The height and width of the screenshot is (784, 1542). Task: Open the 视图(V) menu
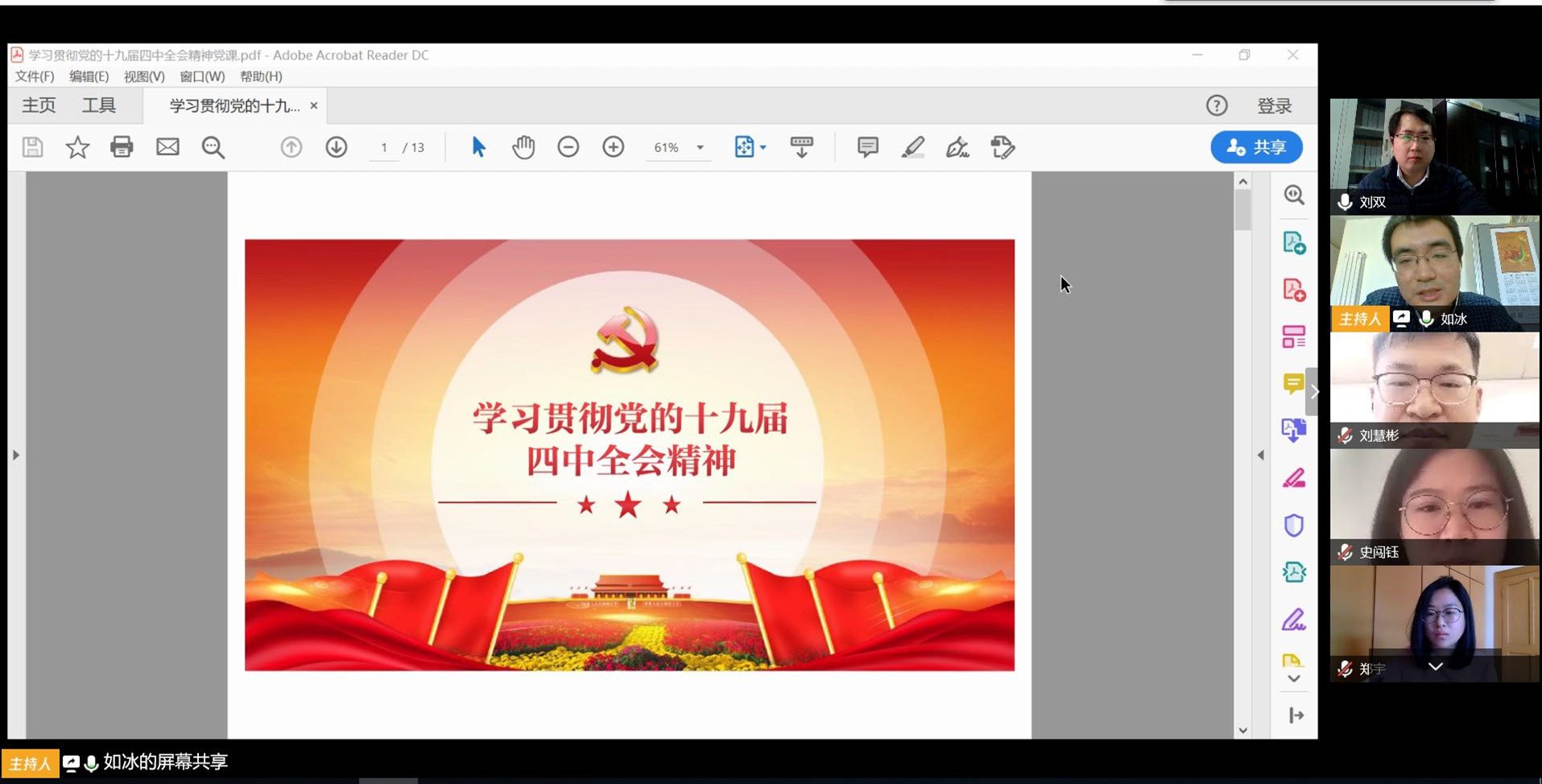tap(144, 76)
